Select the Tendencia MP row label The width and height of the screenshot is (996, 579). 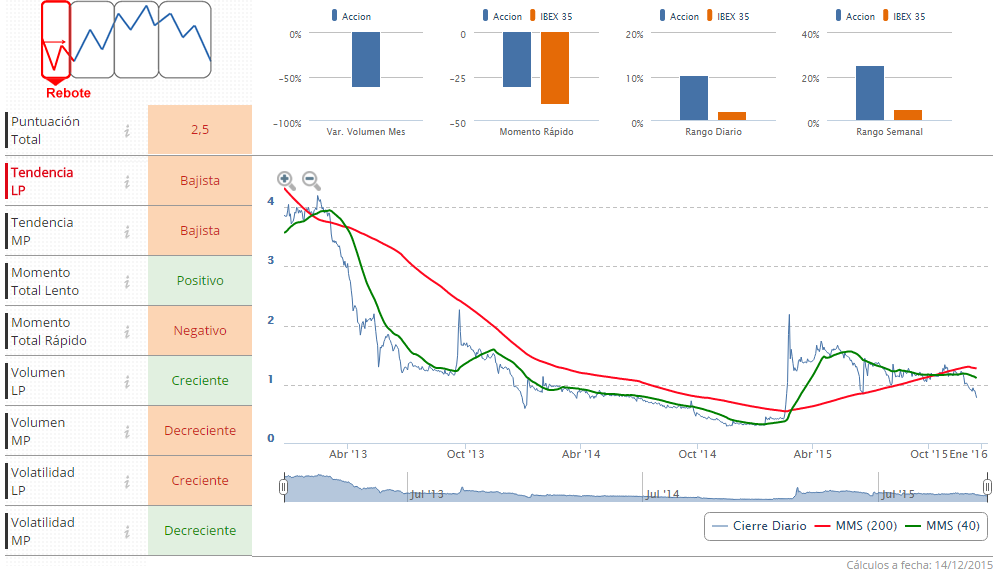pyautogui.click(x=42, y=231)
